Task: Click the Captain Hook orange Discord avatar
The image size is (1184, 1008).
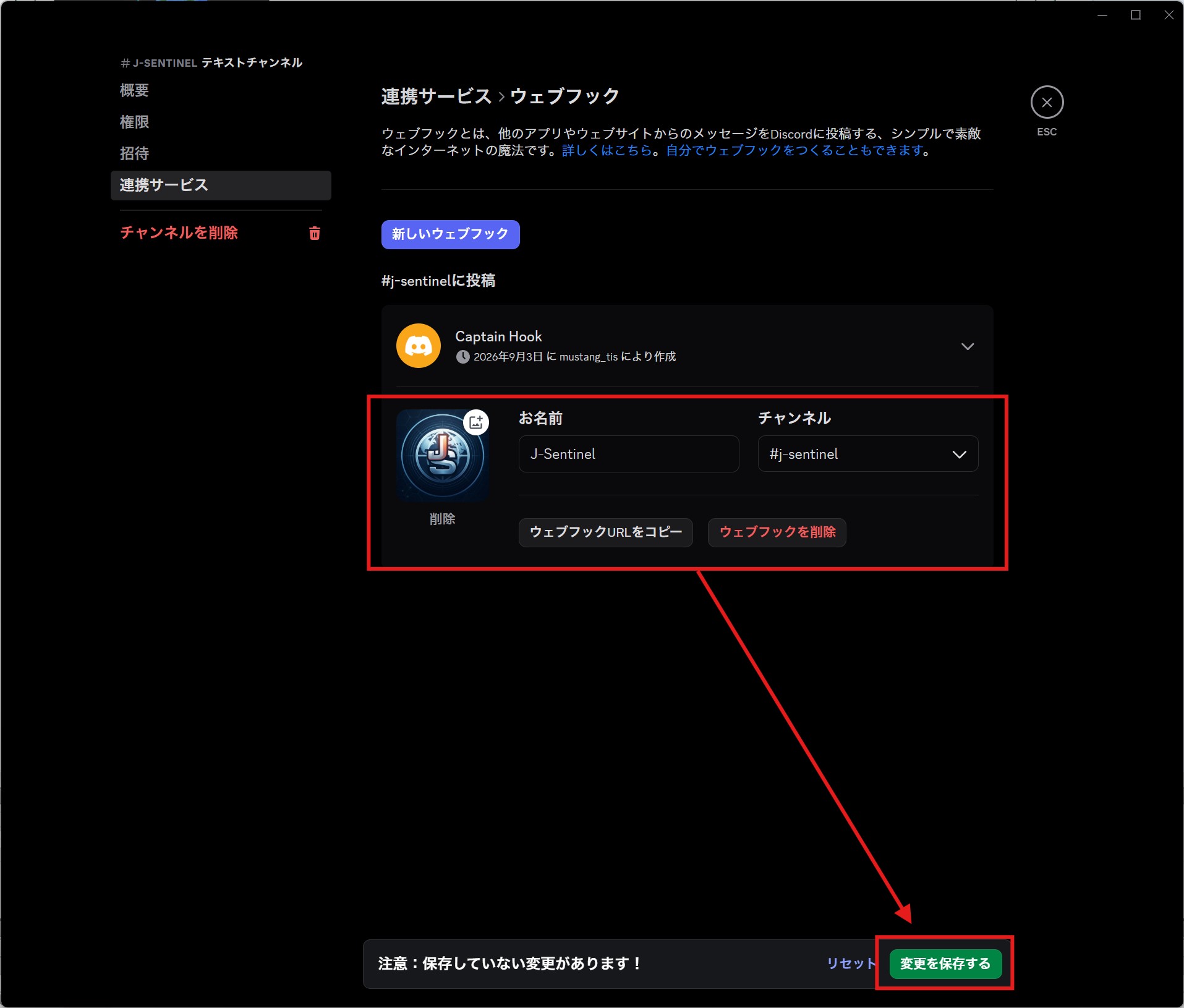Action: 419,346
